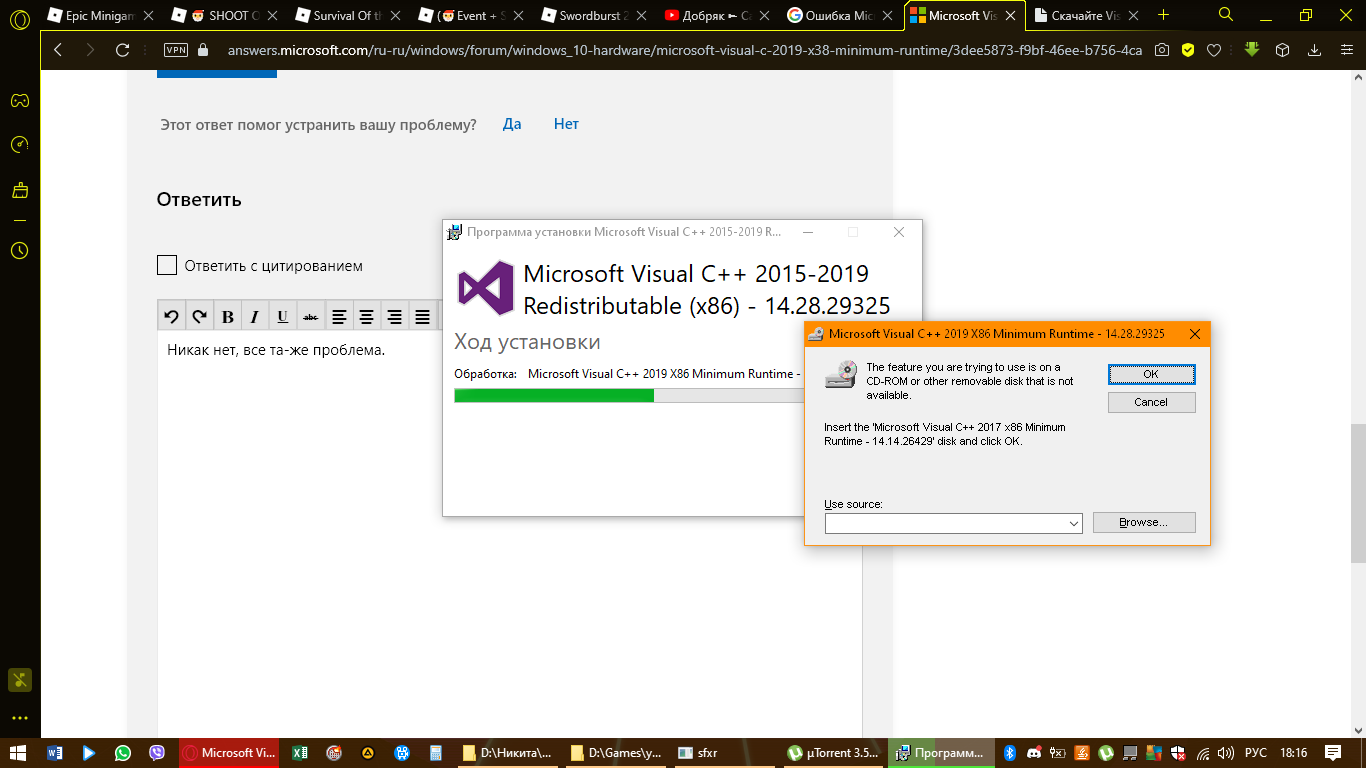Viewport: 1366px width, 768px height.
Task: Open volume speaker tray icon
Action: (x=1227, y=753)
